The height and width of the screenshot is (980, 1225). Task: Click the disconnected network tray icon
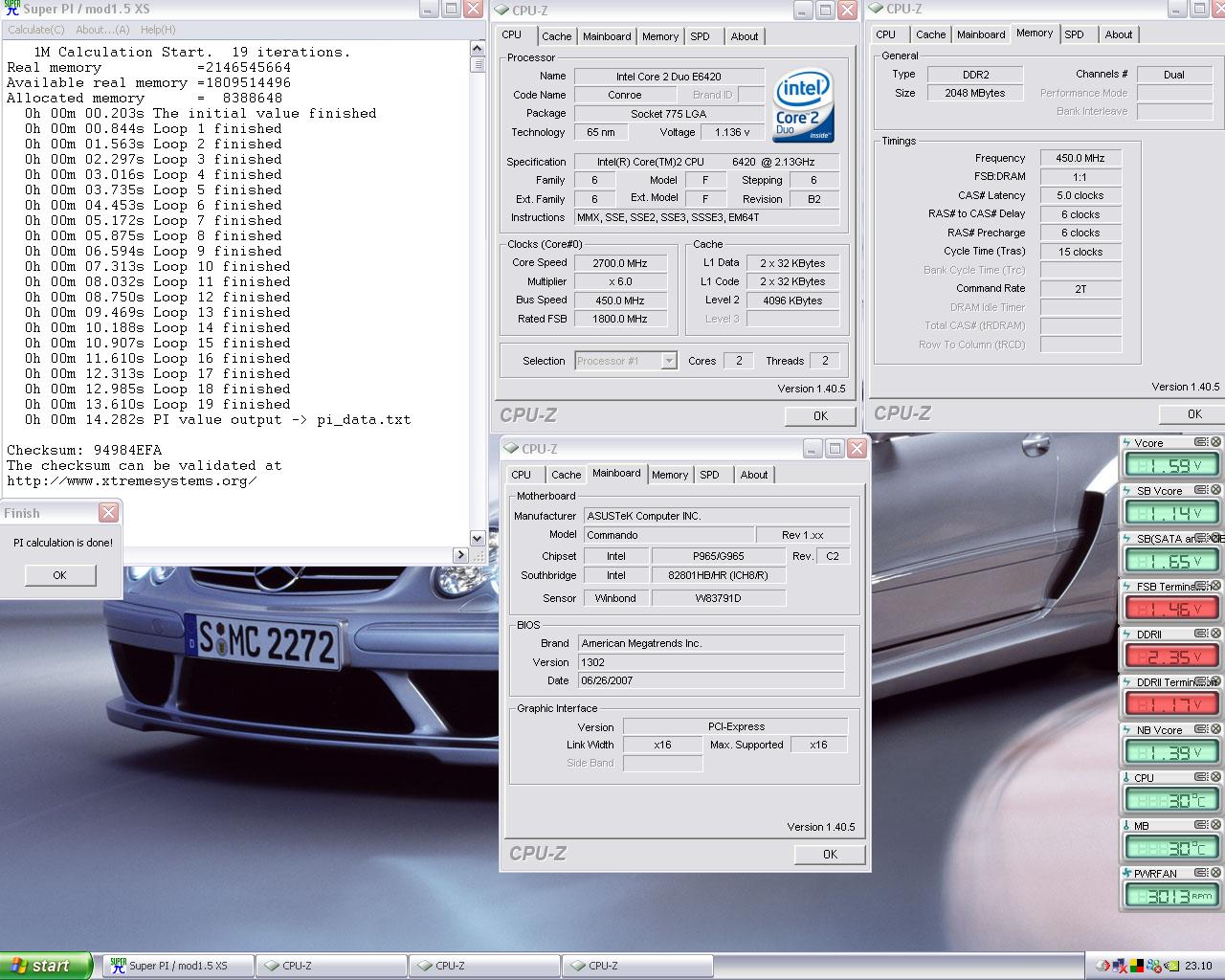click(x=1120, y=966)
